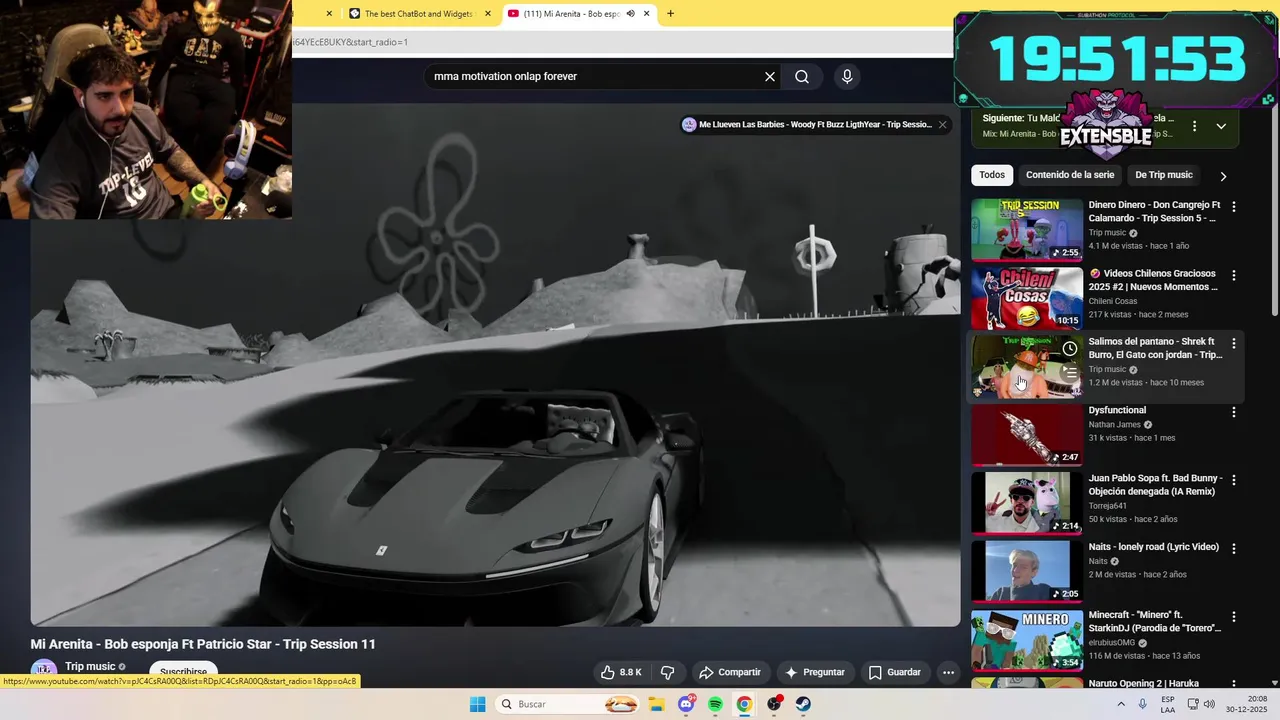Close the 'Me Llueven Las Barbies' overlay card
The image size is (1280, 720).
[x=942, y=125]
